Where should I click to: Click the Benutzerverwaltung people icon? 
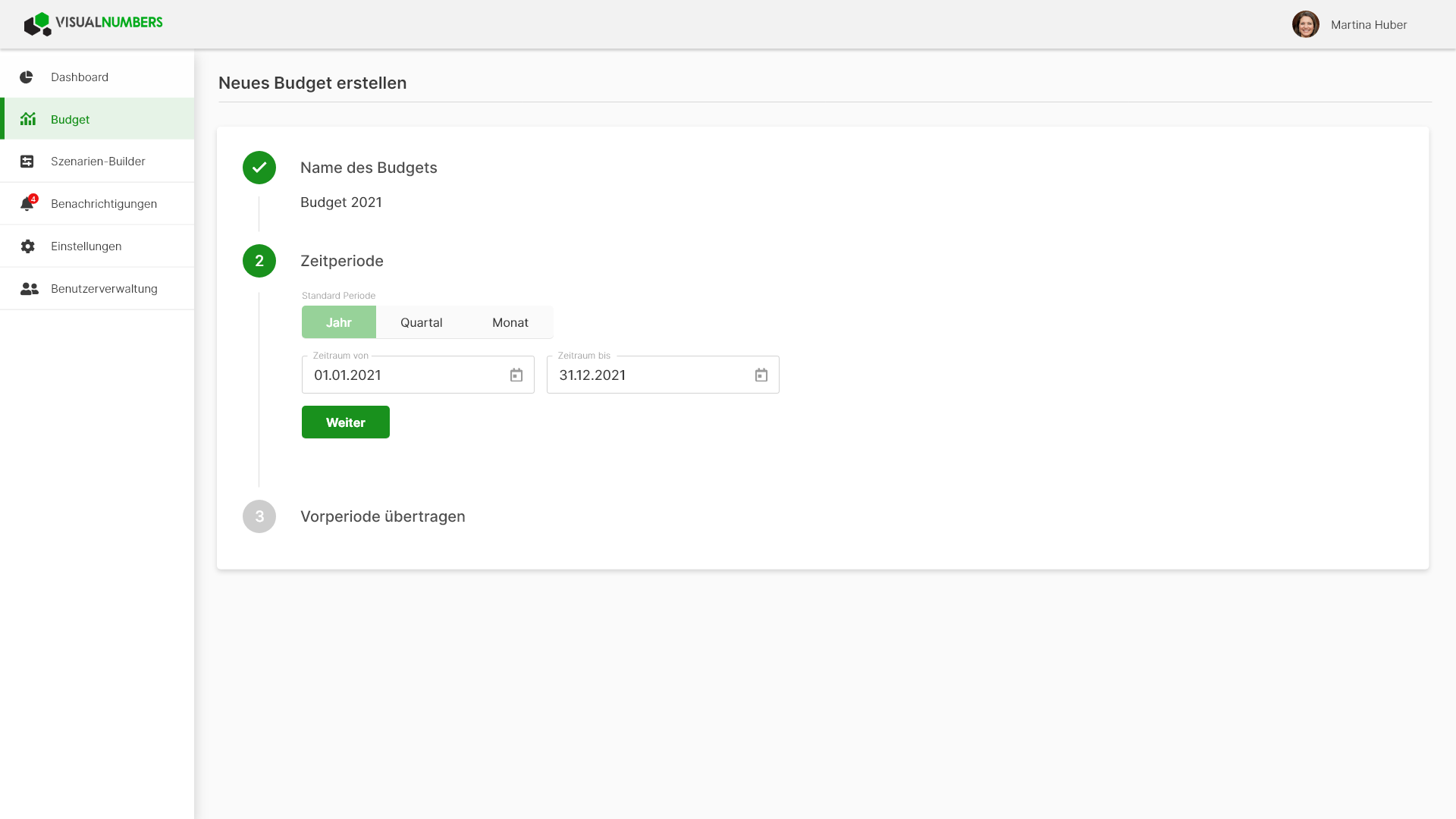pyautogui.click(x=30, y=289)
